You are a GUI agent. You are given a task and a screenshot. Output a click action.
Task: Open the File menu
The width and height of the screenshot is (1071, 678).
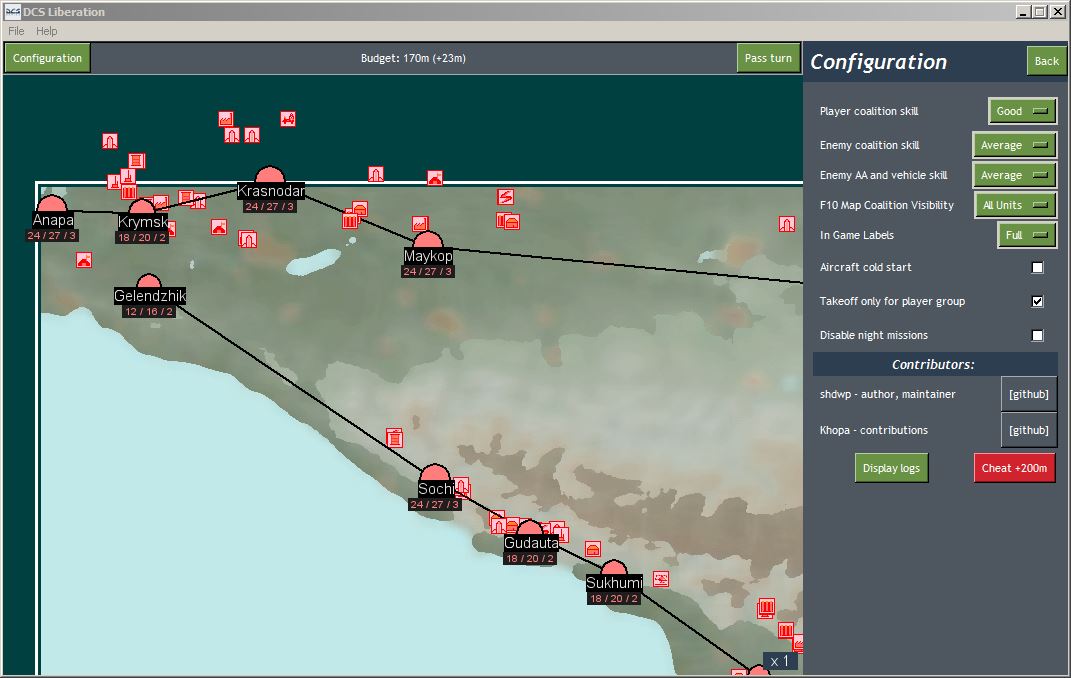coord(16,31)
